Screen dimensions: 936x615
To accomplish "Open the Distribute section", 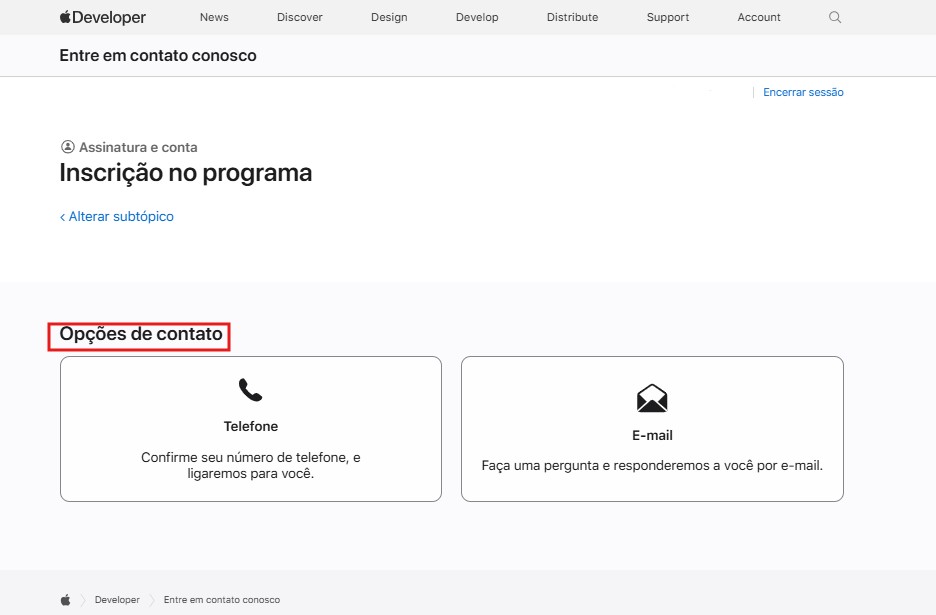I will tap(572, 17).
